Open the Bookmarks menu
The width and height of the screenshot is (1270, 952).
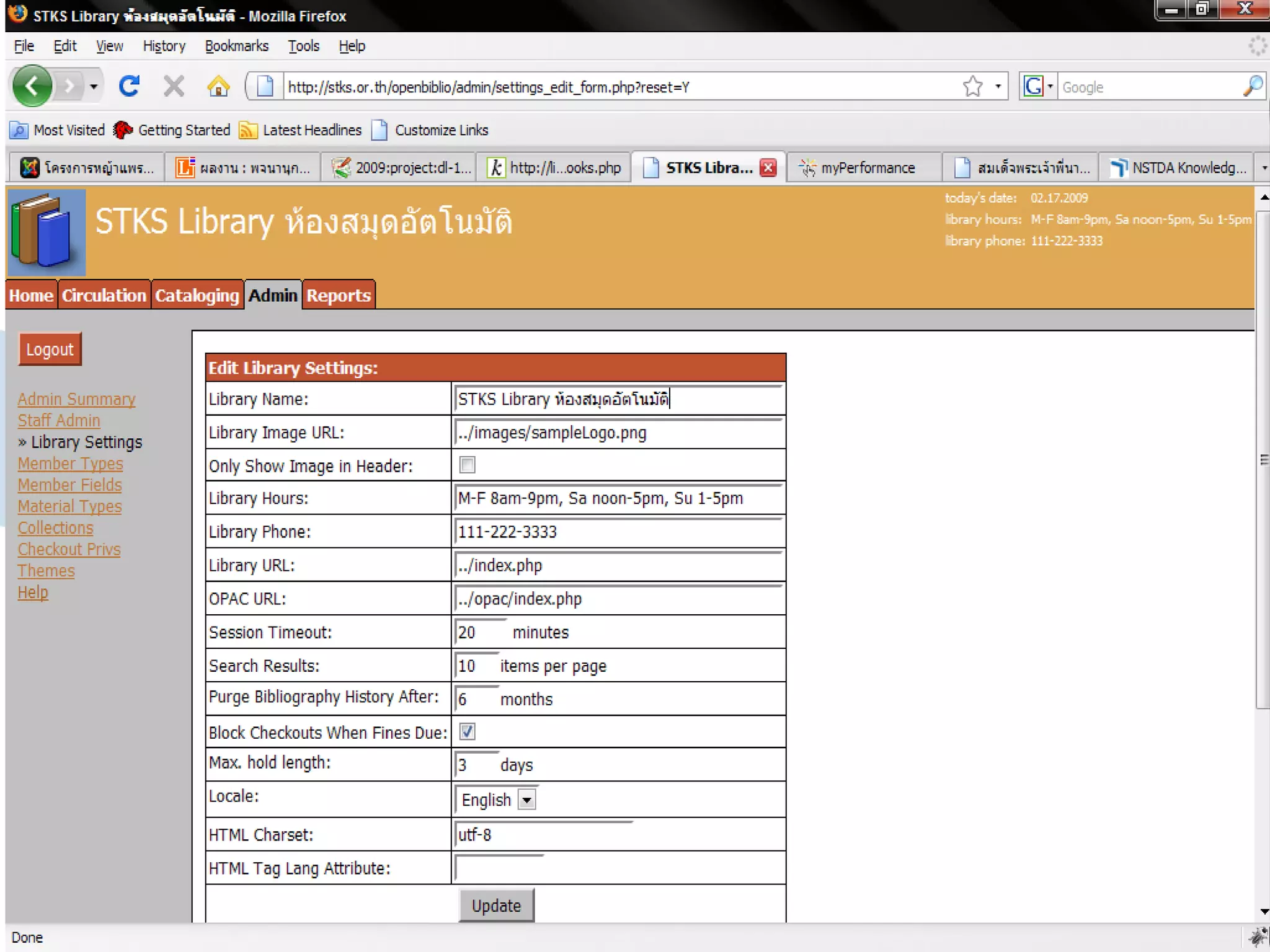coord(236,46)
